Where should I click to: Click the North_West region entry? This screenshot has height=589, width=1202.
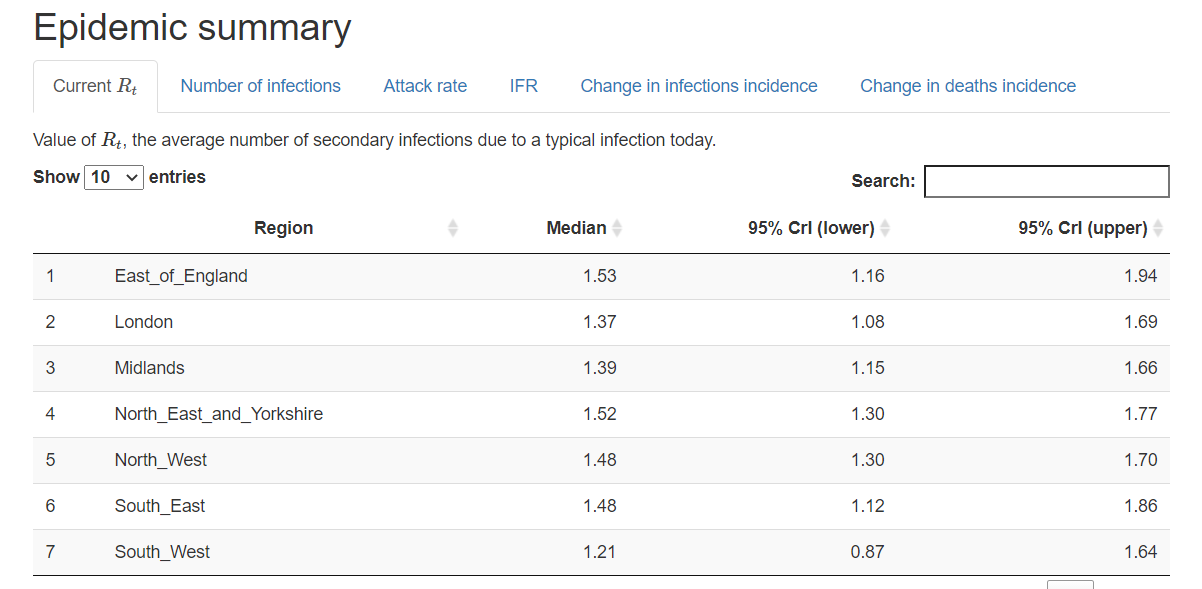pyautogui.click(x=161, y=460)
